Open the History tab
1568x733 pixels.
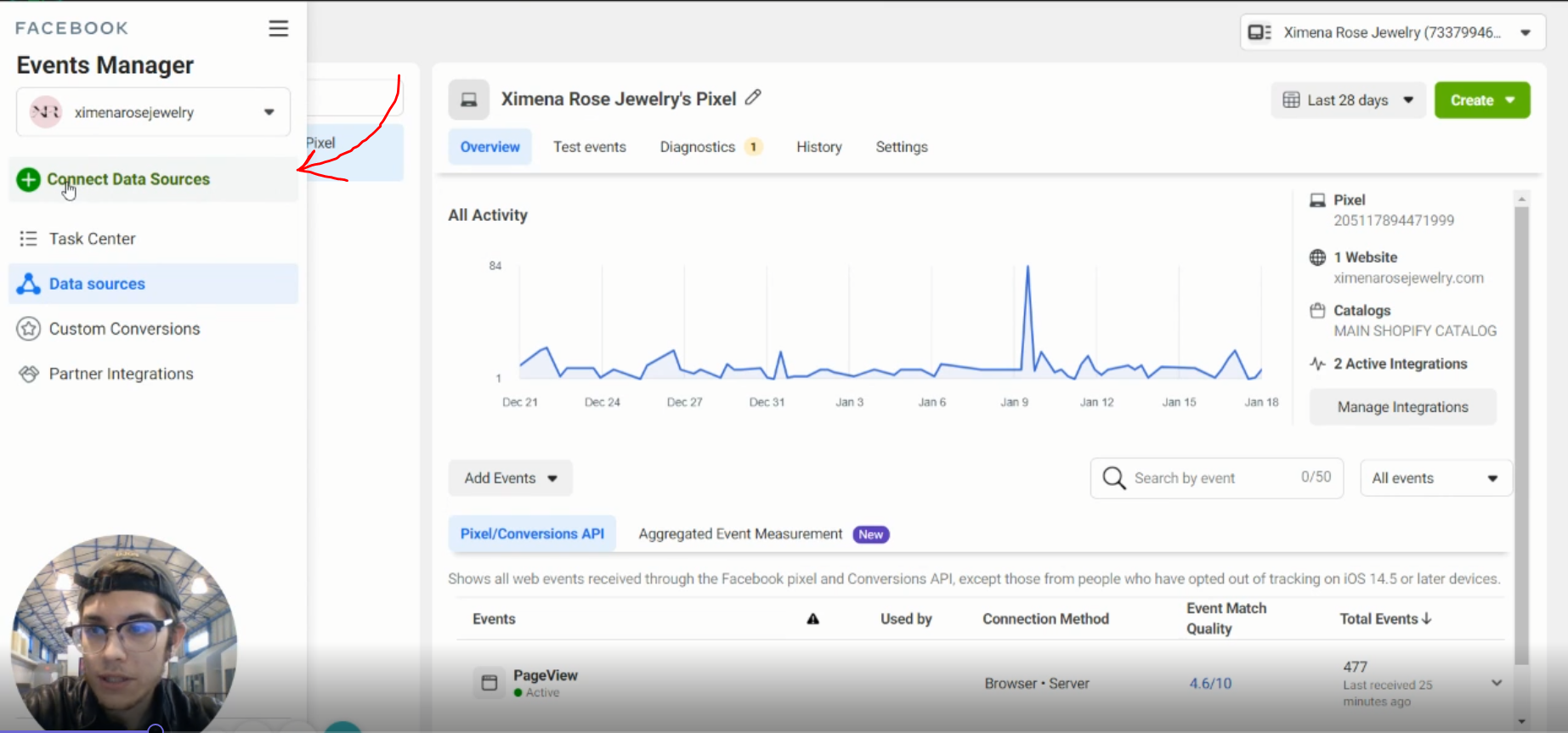point(818,147)
